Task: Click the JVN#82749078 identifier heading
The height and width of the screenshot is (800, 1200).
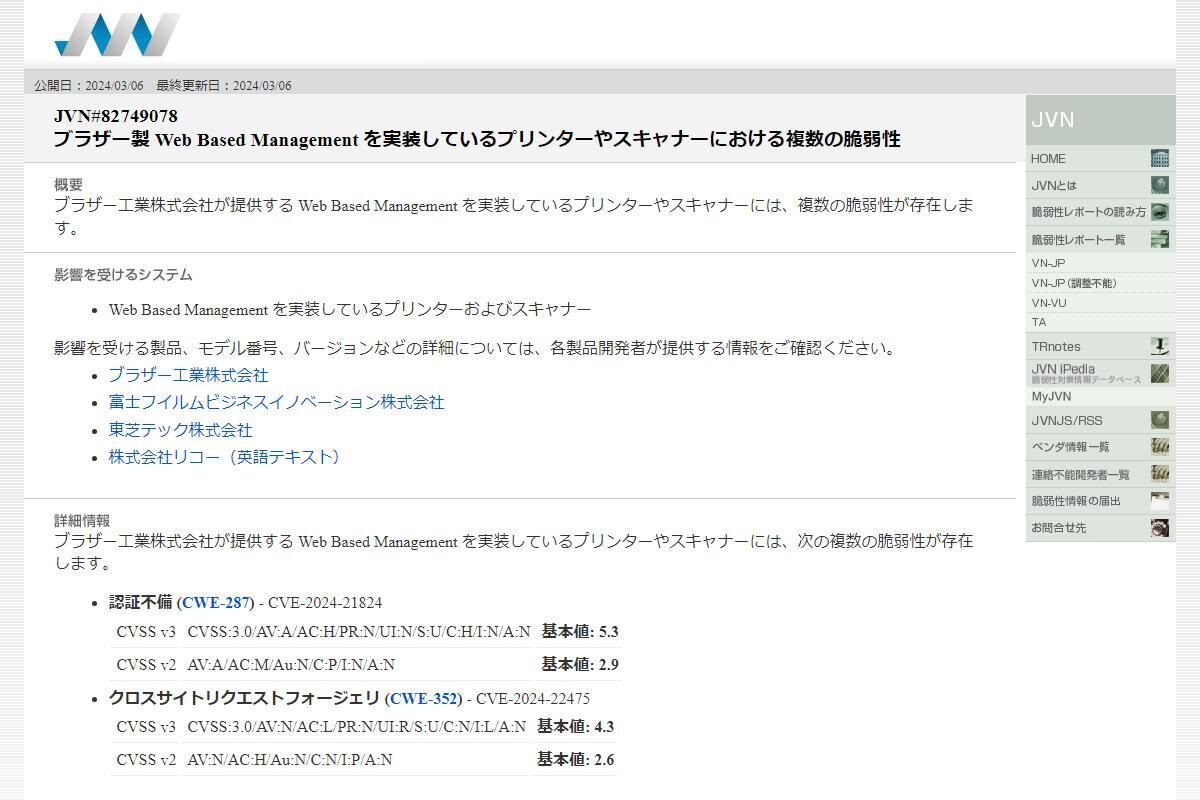Action: (x=116, y=116)
